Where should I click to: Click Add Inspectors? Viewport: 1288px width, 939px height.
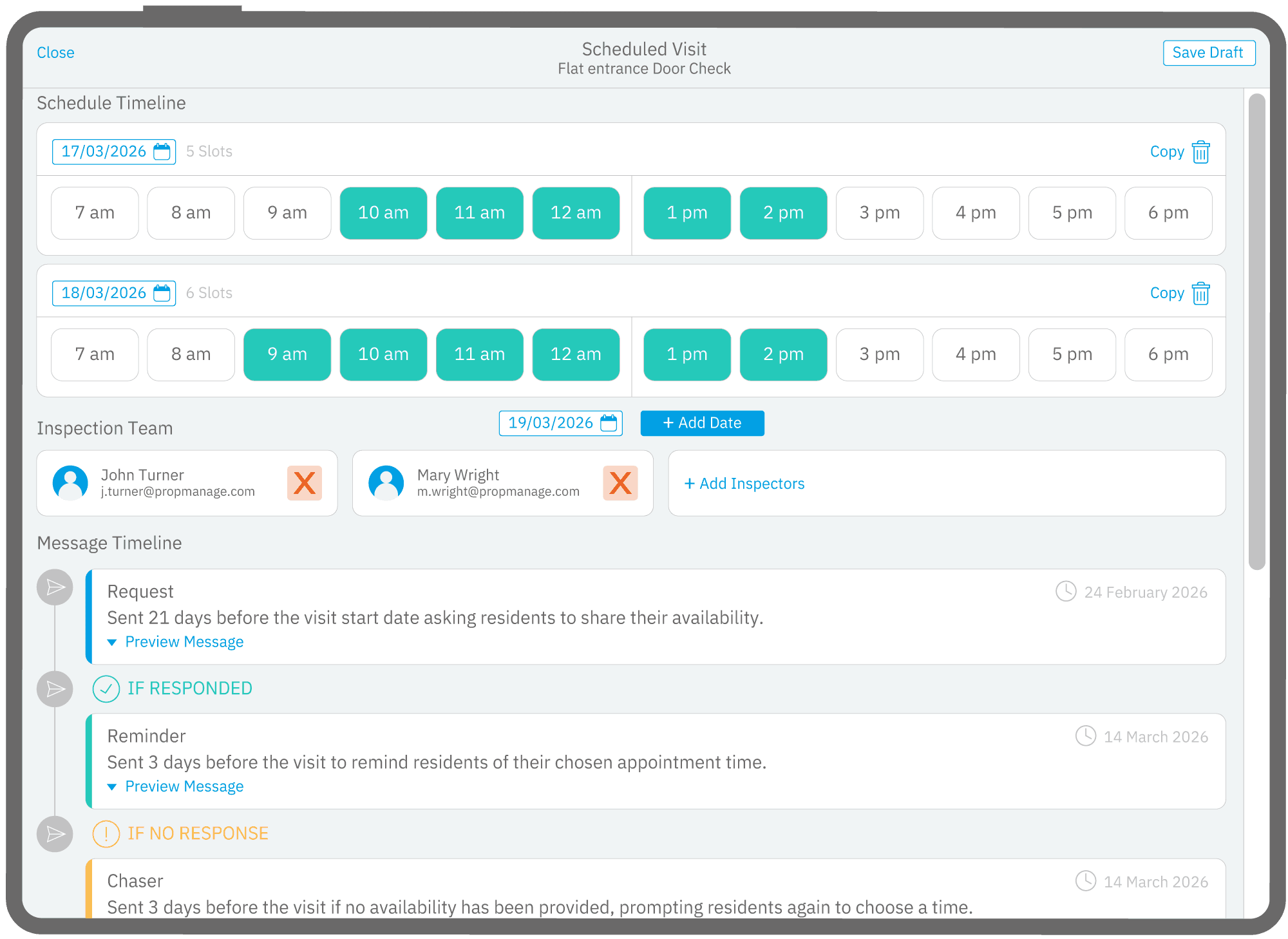(744, 484)
